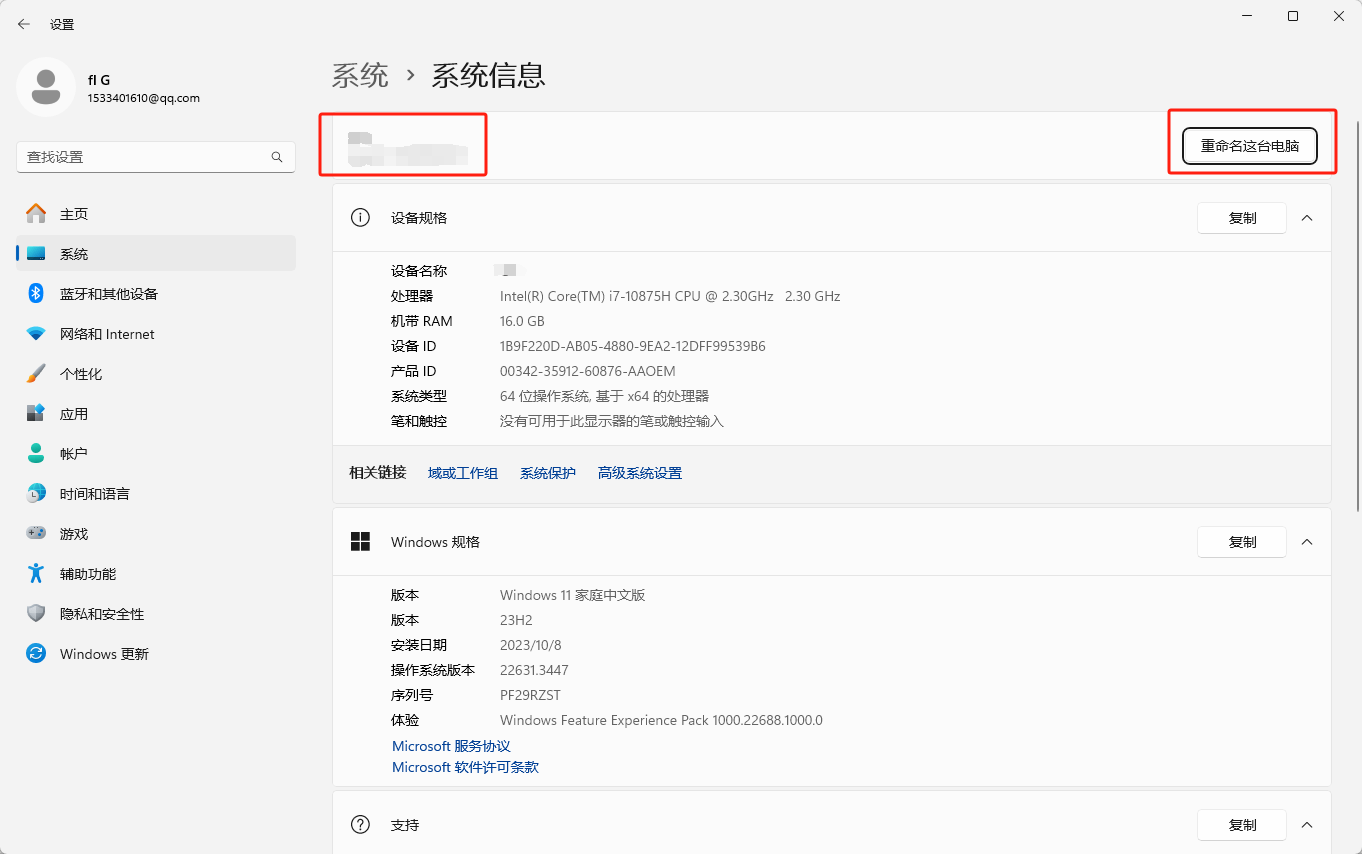Screen dimensions: 1362x854
Task: Click the 应用 apps icon
Action: click(36, 414)
